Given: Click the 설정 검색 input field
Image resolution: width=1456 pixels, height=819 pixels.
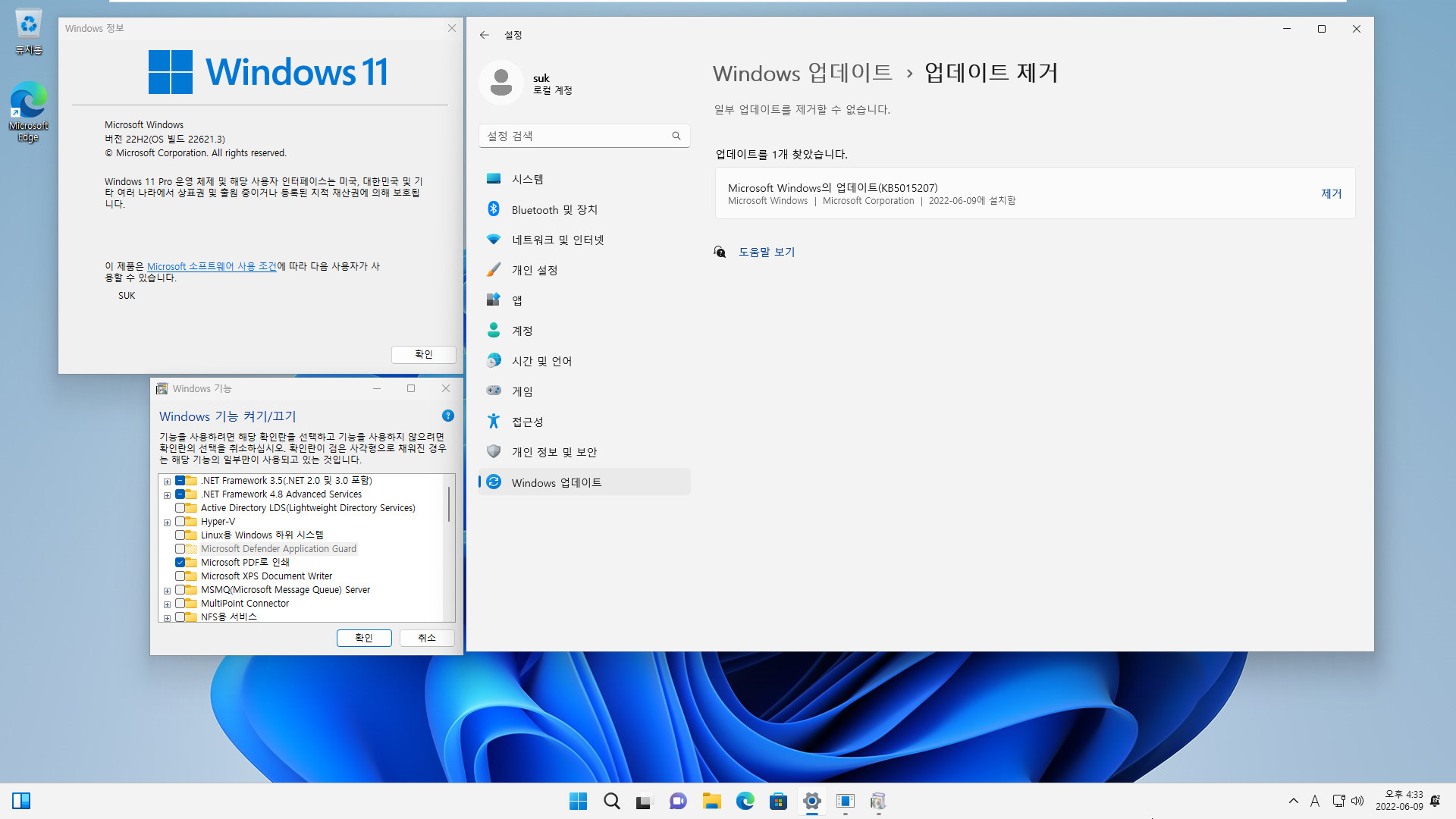Looking at the screenshot, I should (584, 136).
